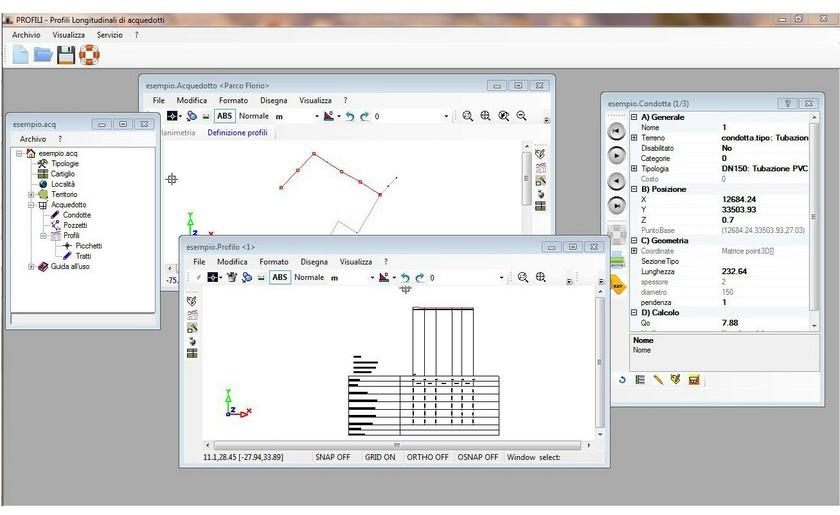Collapse the Acquedotto tree node

click(31, 205)
